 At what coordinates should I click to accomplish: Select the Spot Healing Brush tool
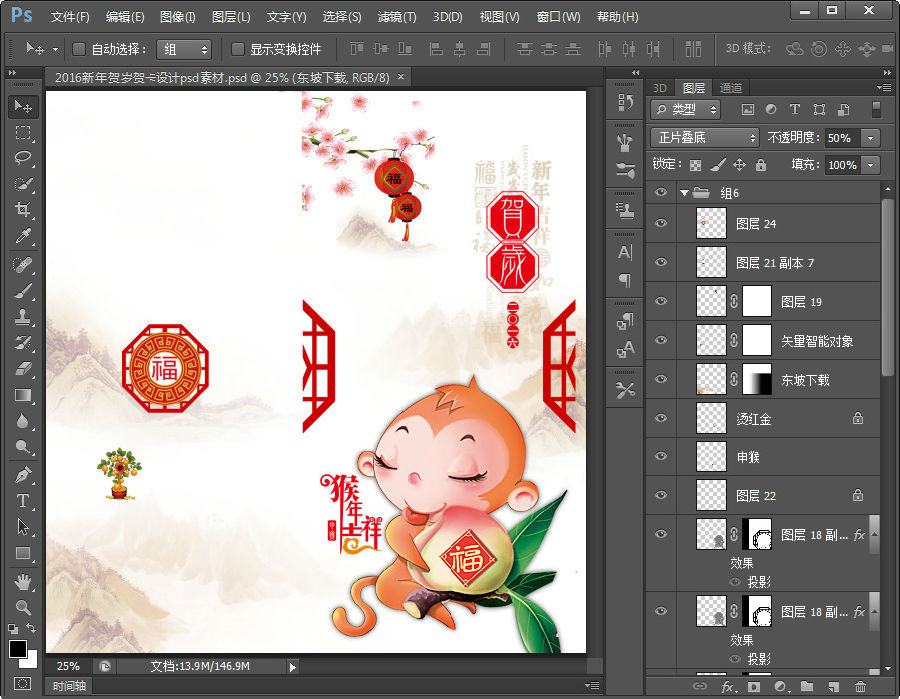tap(23, 265)
